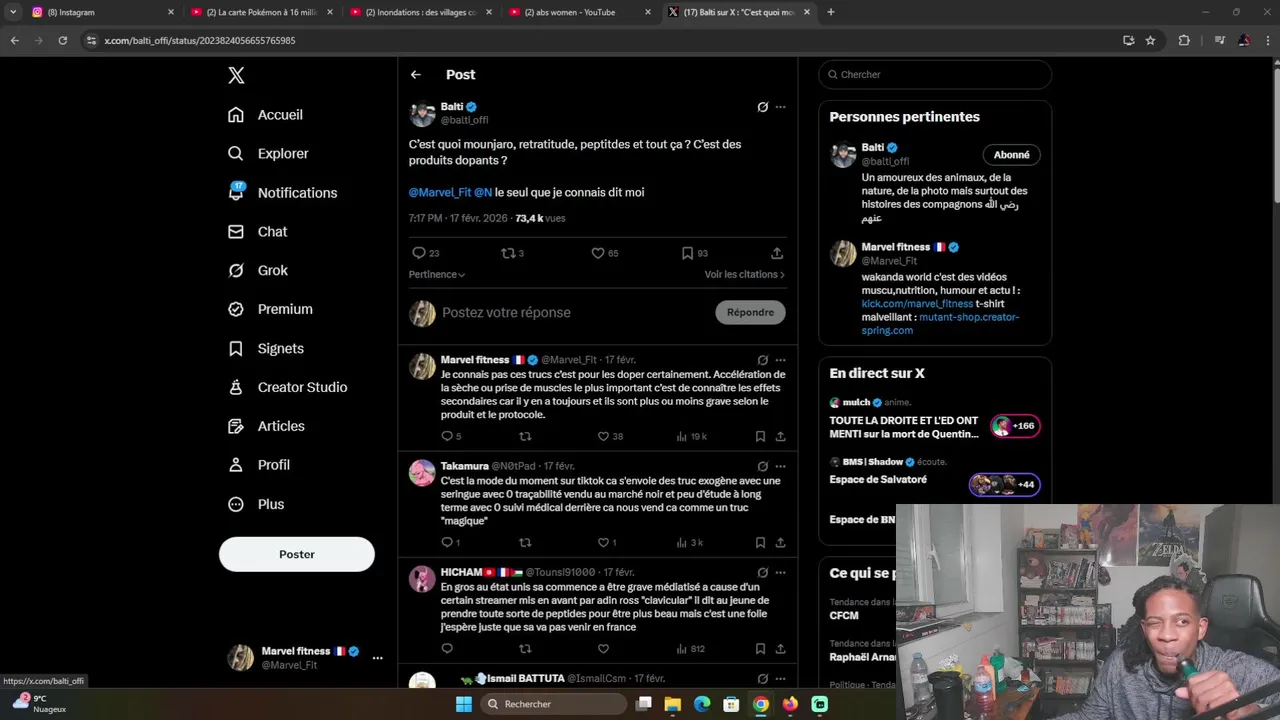Image resolution: width=1280 pixels, height=720 pixels.
Task: Go to Accueil in the sidebar
Action: click(265, 115)
